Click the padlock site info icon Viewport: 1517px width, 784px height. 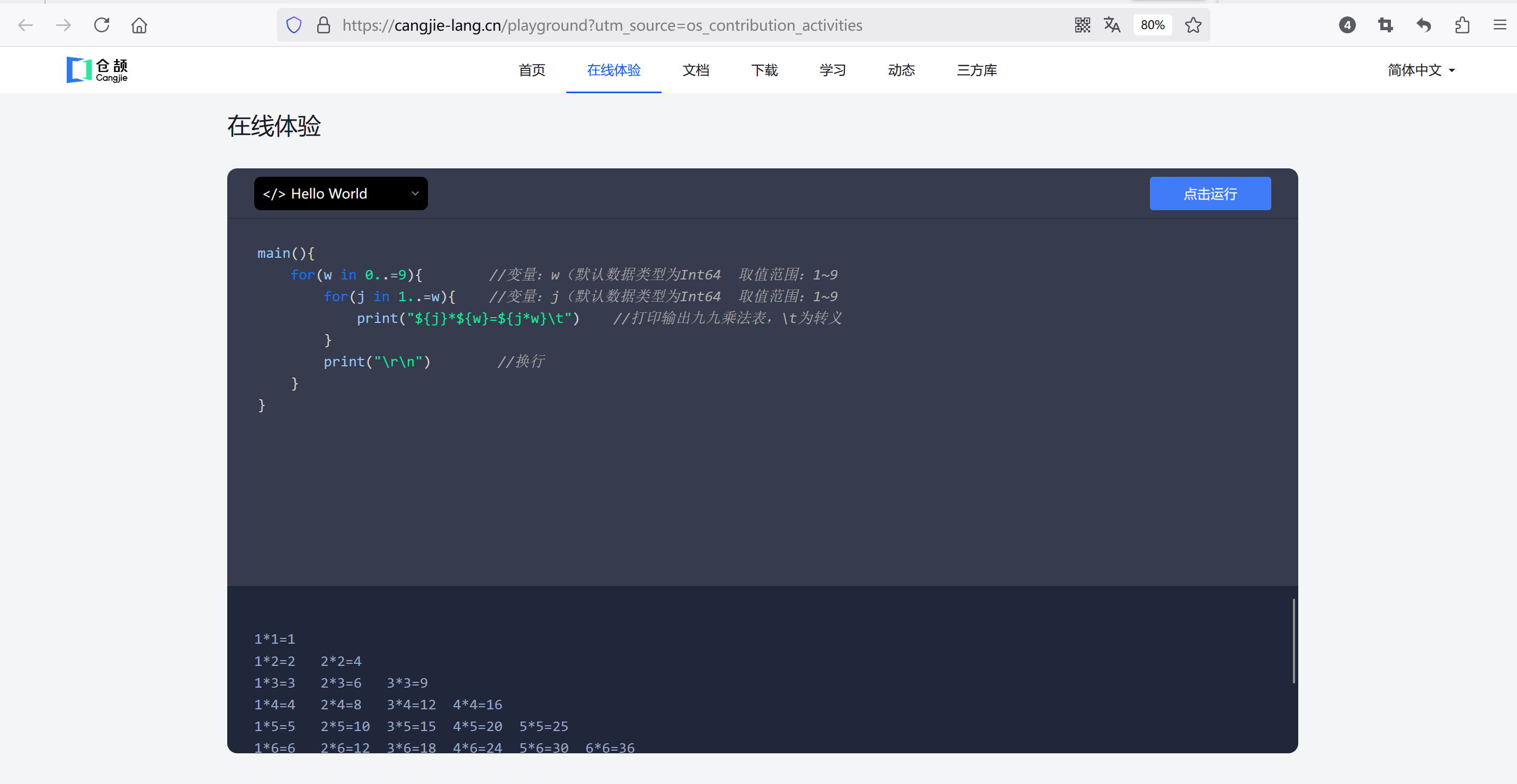323,25
